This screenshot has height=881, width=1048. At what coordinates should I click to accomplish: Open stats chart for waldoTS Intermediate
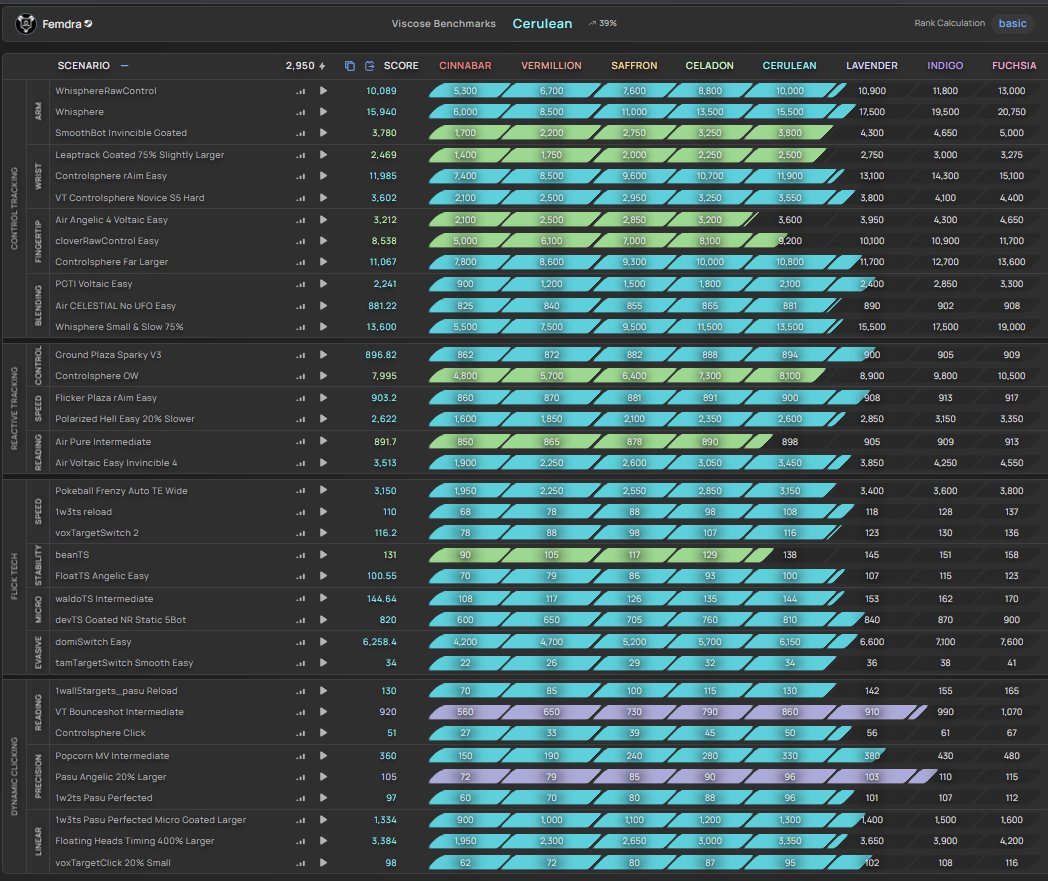[301, 599]
